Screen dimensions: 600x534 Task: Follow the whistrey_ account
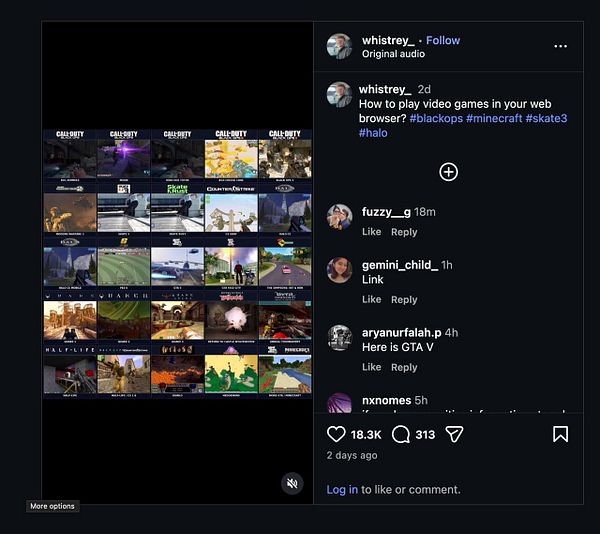coord(443,40)
